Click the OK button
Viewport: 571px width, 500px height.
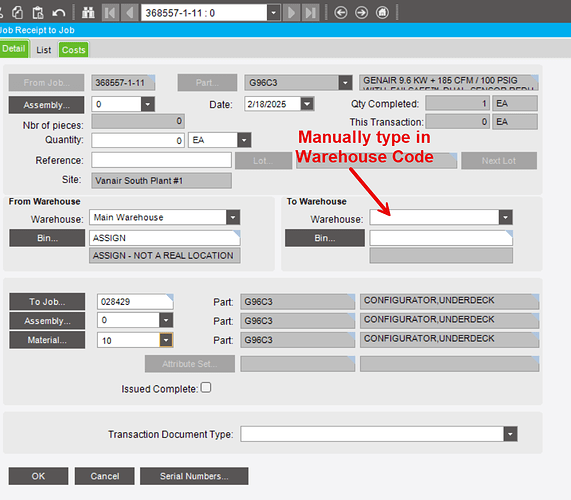pos(38,476)
